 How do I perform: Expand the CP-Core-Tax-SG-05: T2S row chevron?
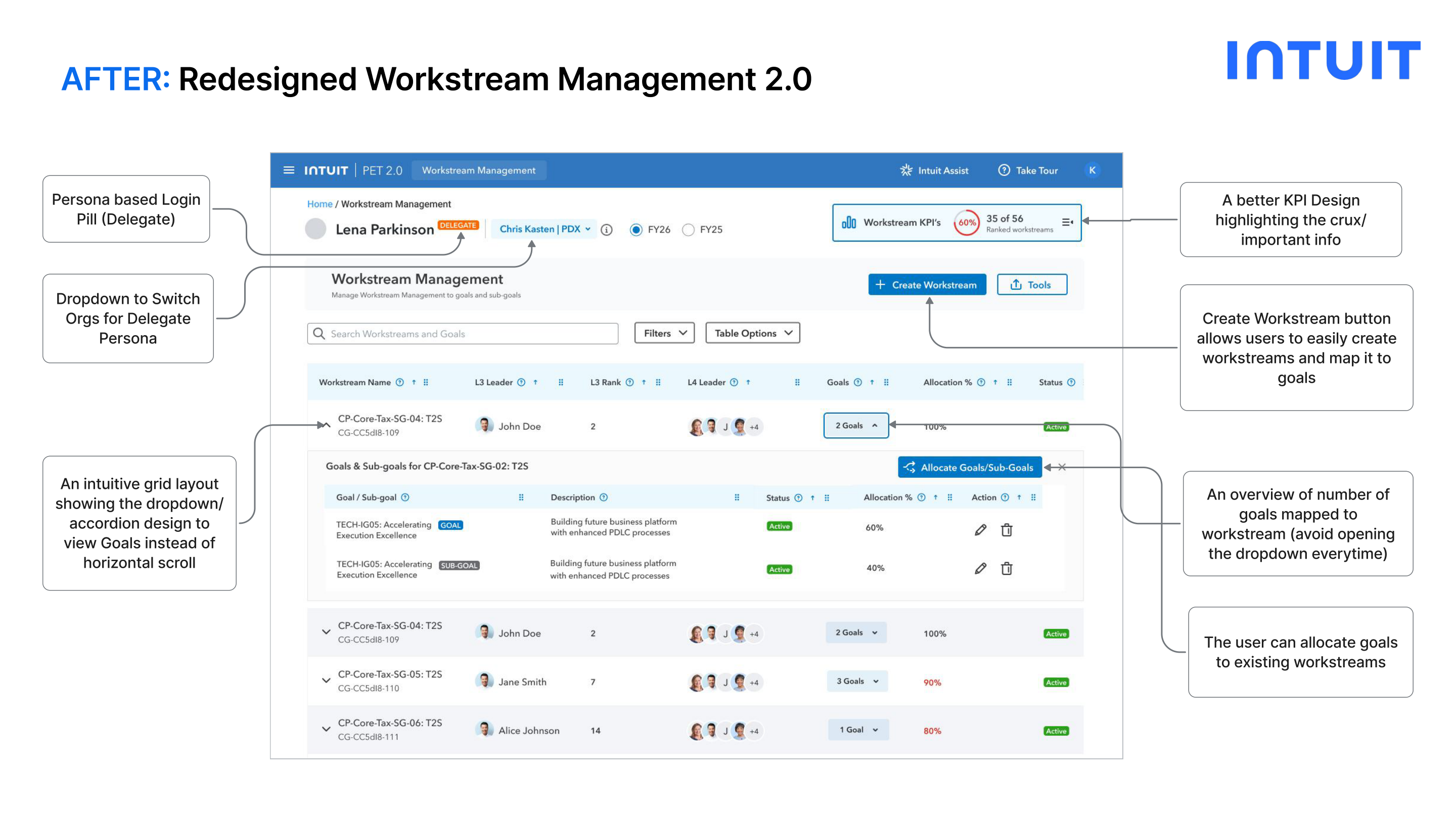click(x=326, y=680)
